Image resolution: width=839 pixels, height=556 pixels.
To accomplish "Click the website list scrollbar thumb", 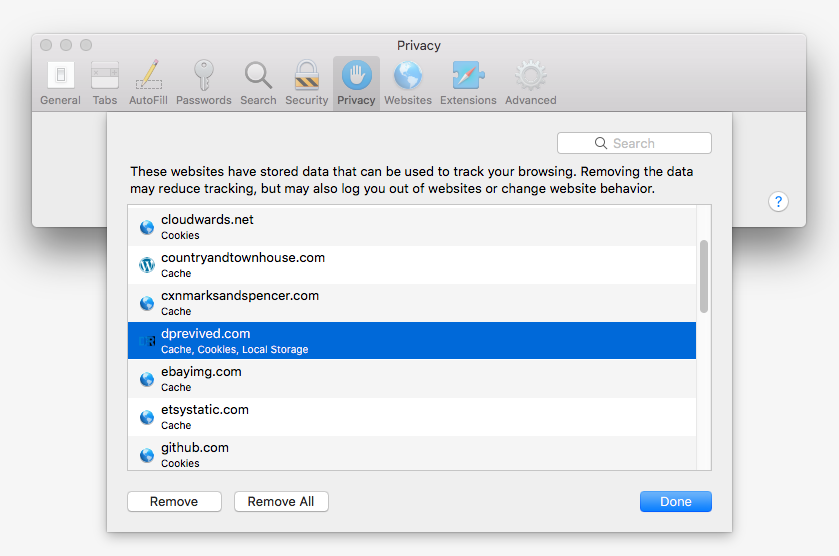I will tap(704, 276).
